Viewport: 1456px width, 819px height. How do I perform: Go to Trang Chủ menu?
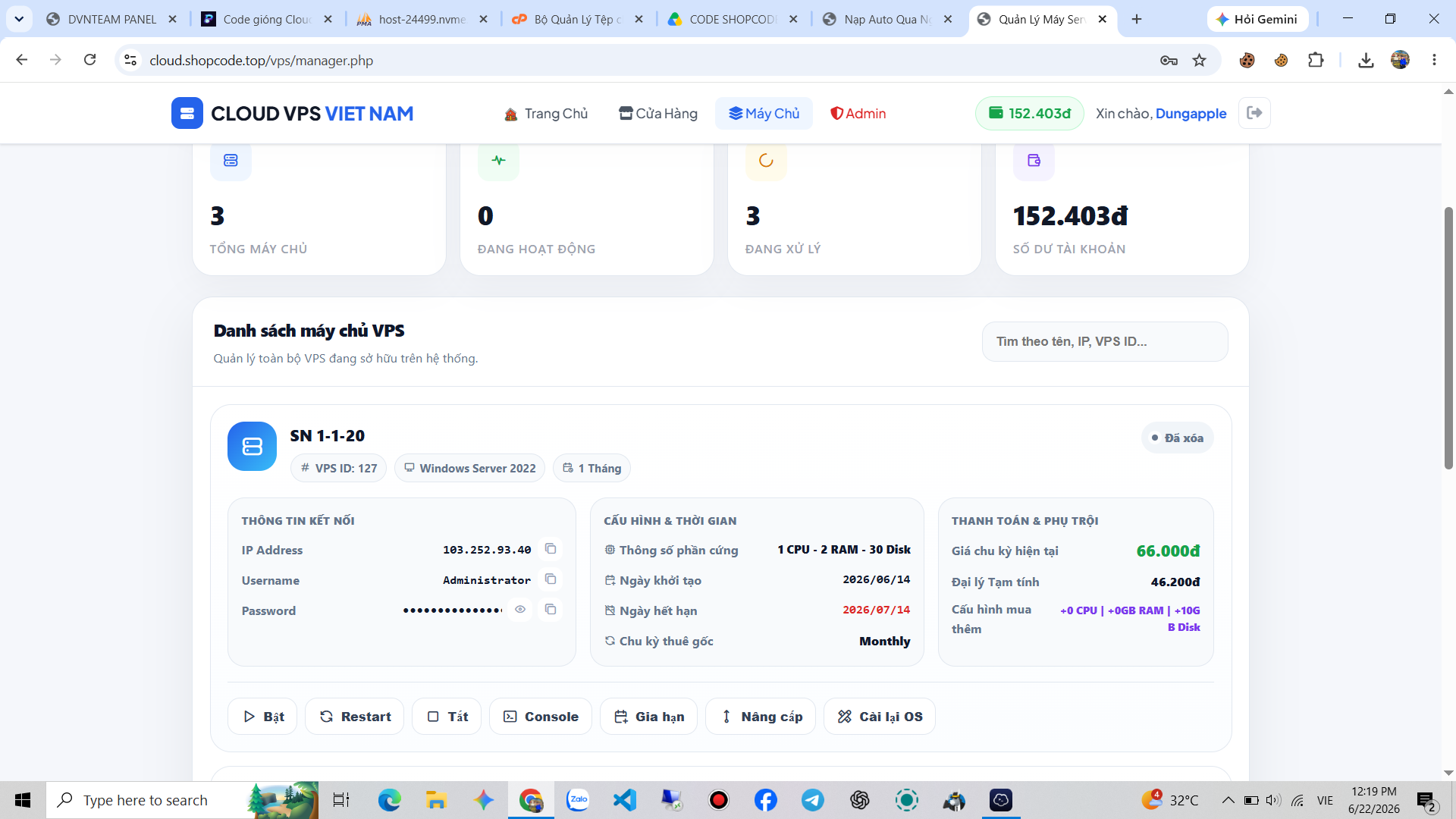tap(546, 114)
